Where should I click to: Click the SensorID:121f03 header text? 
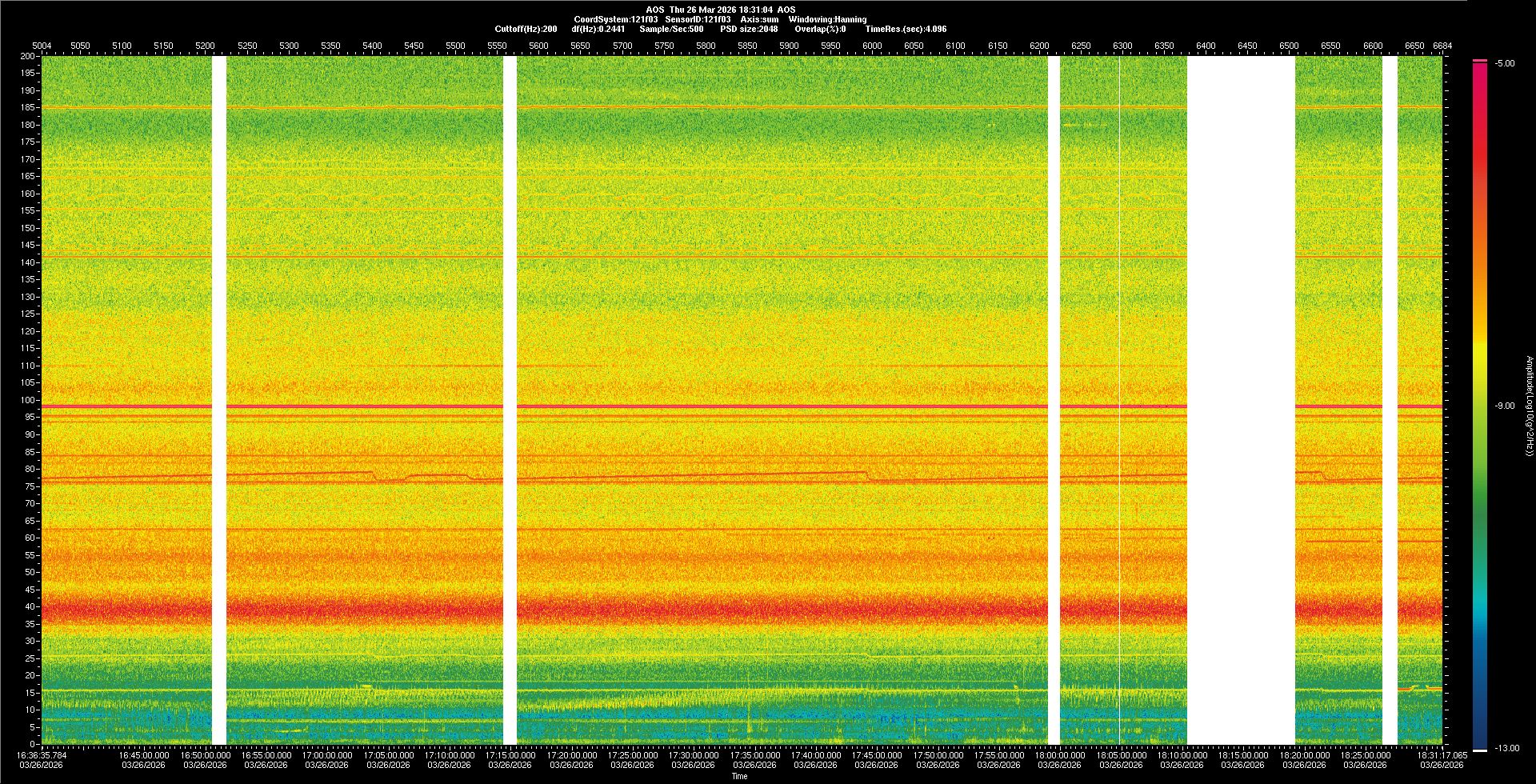coord(698,19)
